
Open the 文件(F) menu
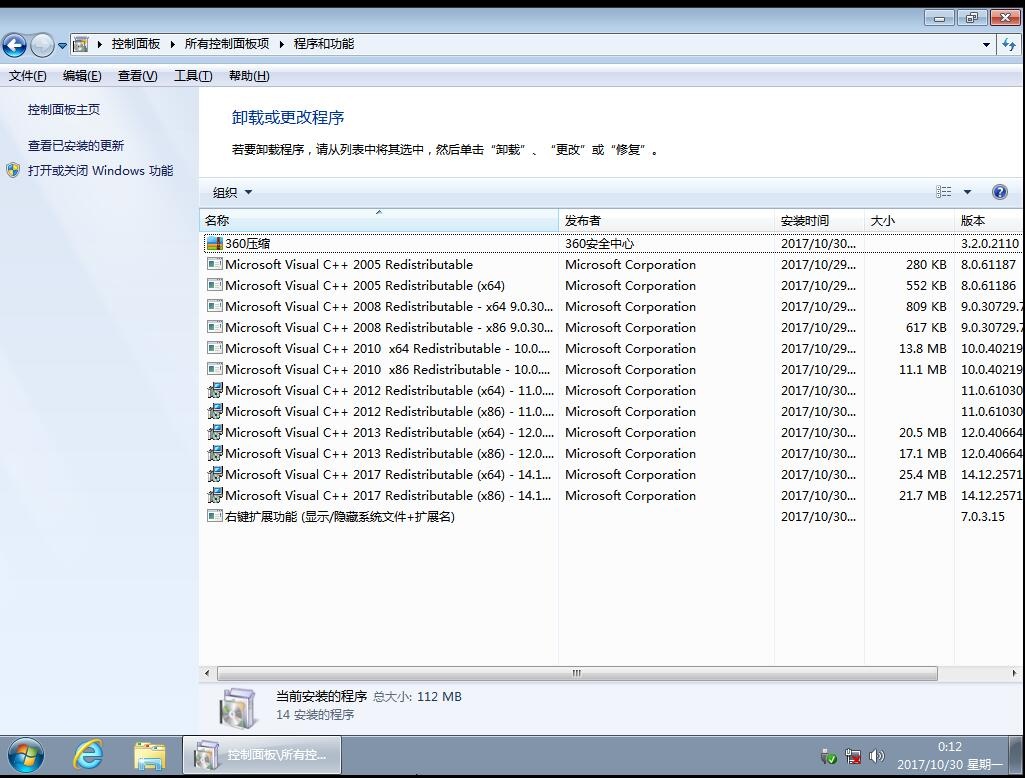coord(27,76)
